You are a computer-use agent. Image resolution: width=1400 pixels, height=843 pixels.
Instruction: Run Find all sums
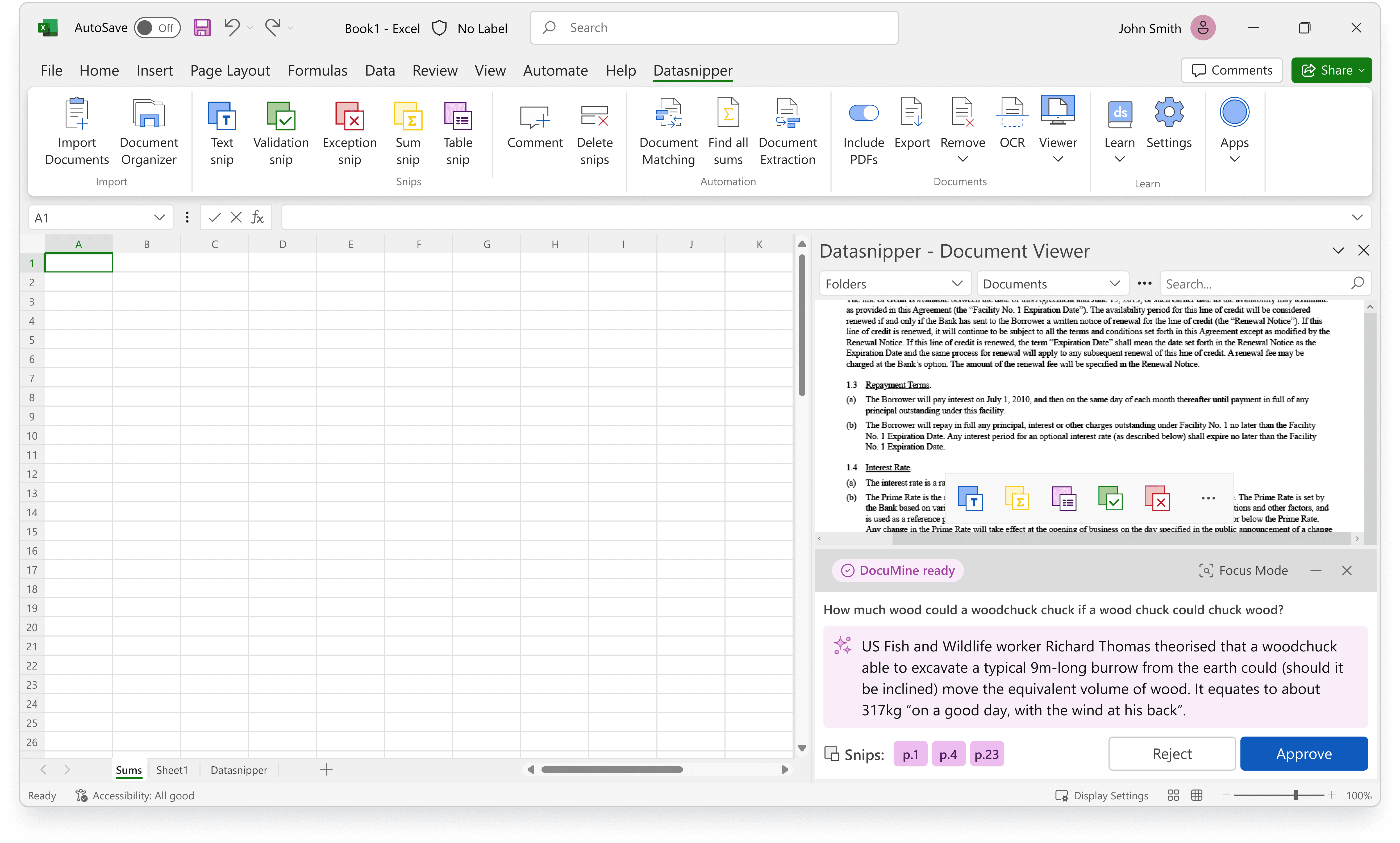[728, 114]
